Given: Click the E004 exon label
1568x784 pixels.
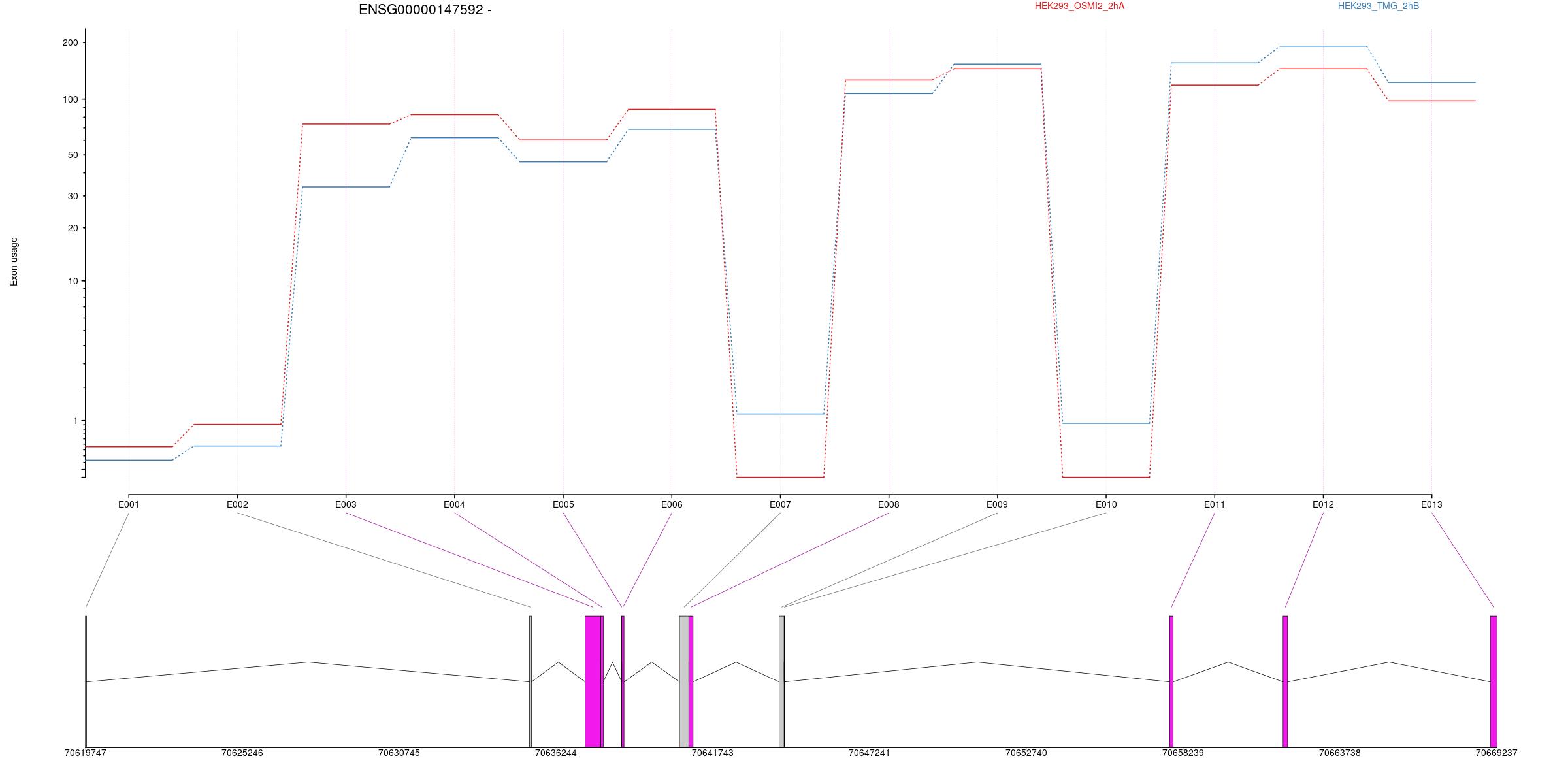Looking at the screenshot, I should point(454,504).
